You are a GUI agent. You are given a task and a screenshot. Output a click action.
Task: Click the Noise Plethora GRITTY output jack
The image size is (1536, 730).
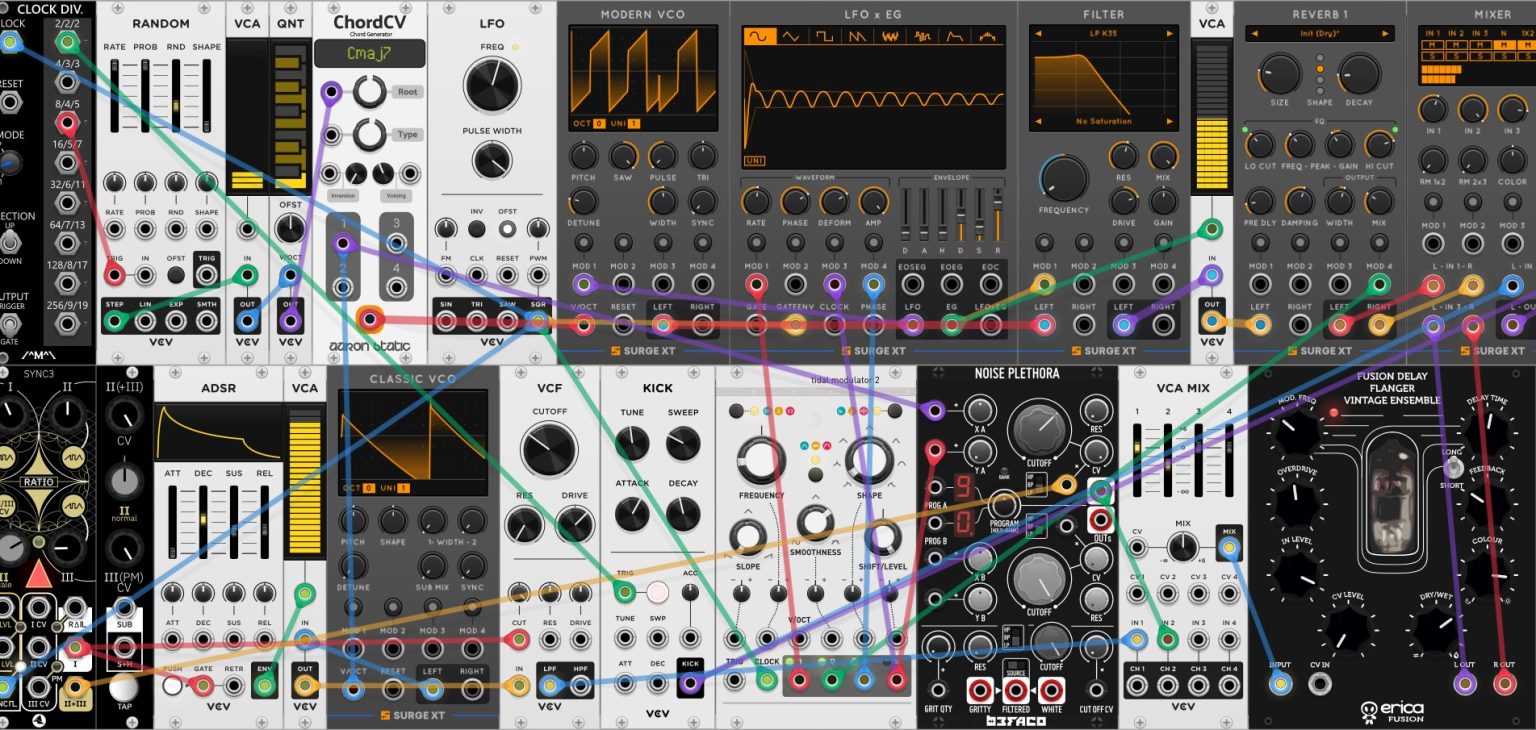tap(978, 692)
